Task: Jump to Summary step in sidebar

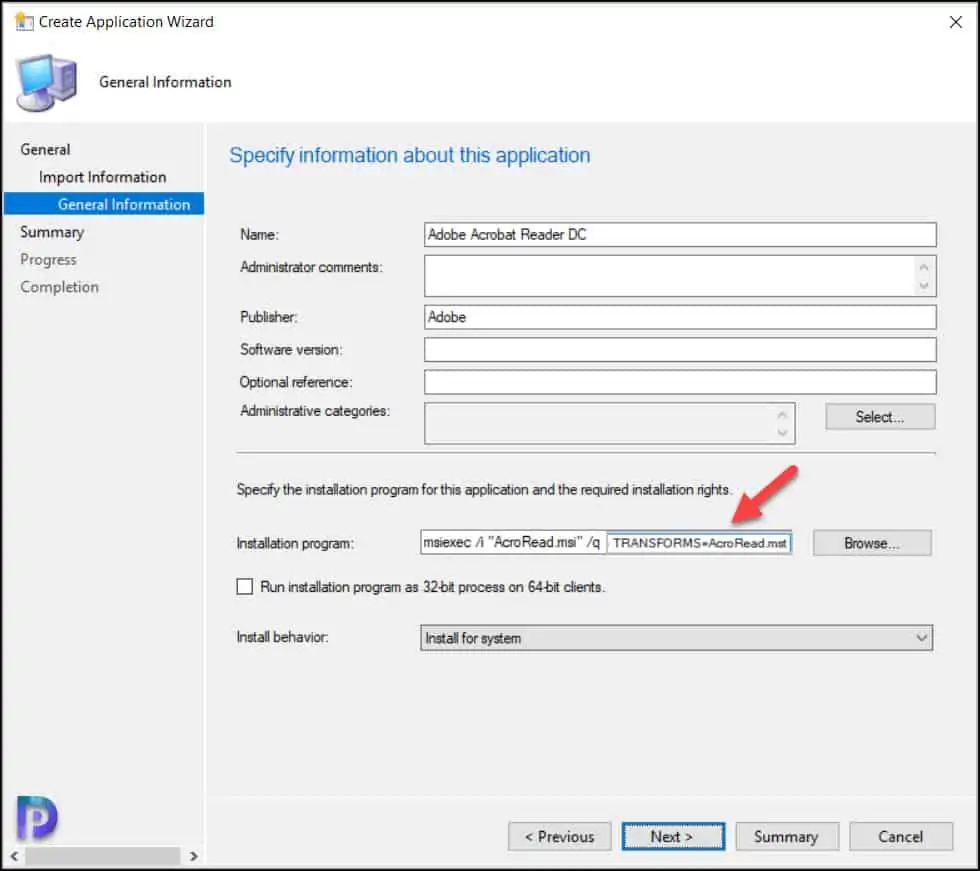Action: click(52, 232)
